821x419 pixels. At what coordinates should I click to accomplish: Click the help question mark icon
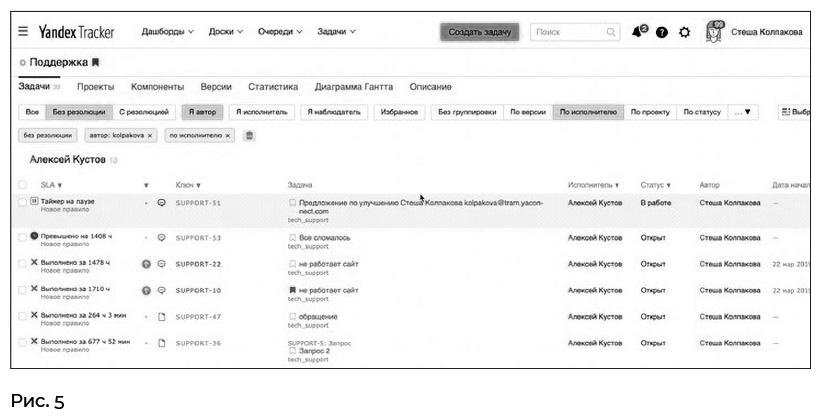(662, 32)
